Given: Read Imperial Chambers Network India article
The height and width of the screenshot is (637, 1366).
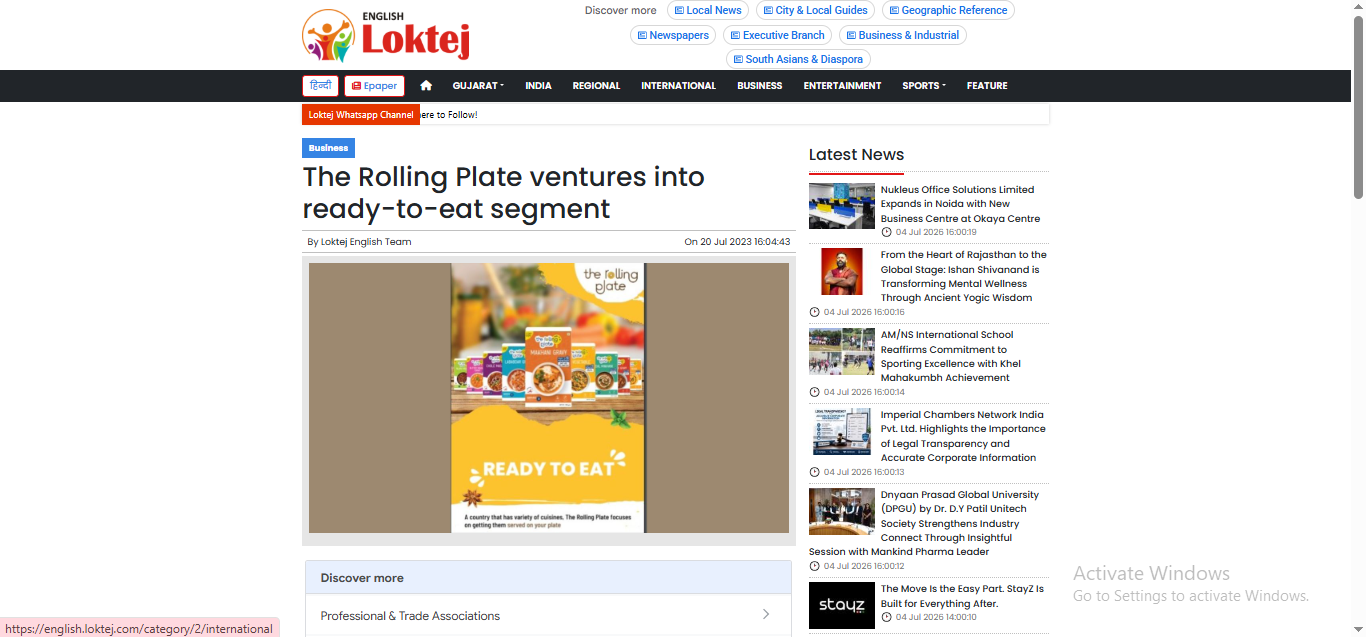Looking at the screenshot, I should (963, 436).
